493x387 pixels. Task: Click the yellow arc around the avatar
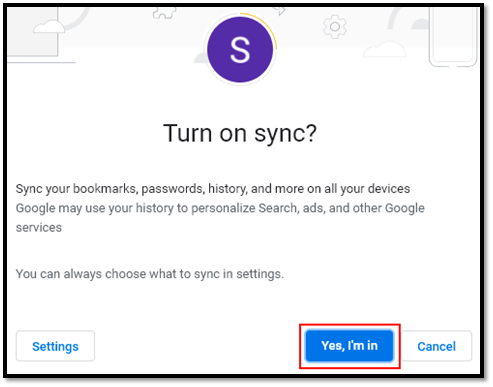click(263, 28)
